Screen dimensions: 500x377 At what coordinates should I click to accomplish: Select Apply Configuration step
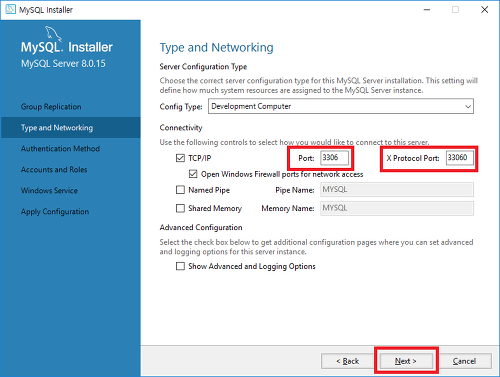point(55,212)
